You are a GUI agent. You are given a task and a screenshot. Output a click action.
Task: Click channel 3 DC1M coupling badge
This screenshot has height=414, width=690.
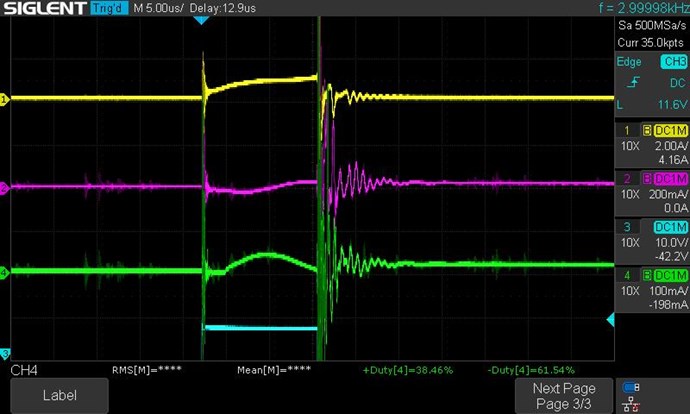pyautogui.click(x=671, y=227)
